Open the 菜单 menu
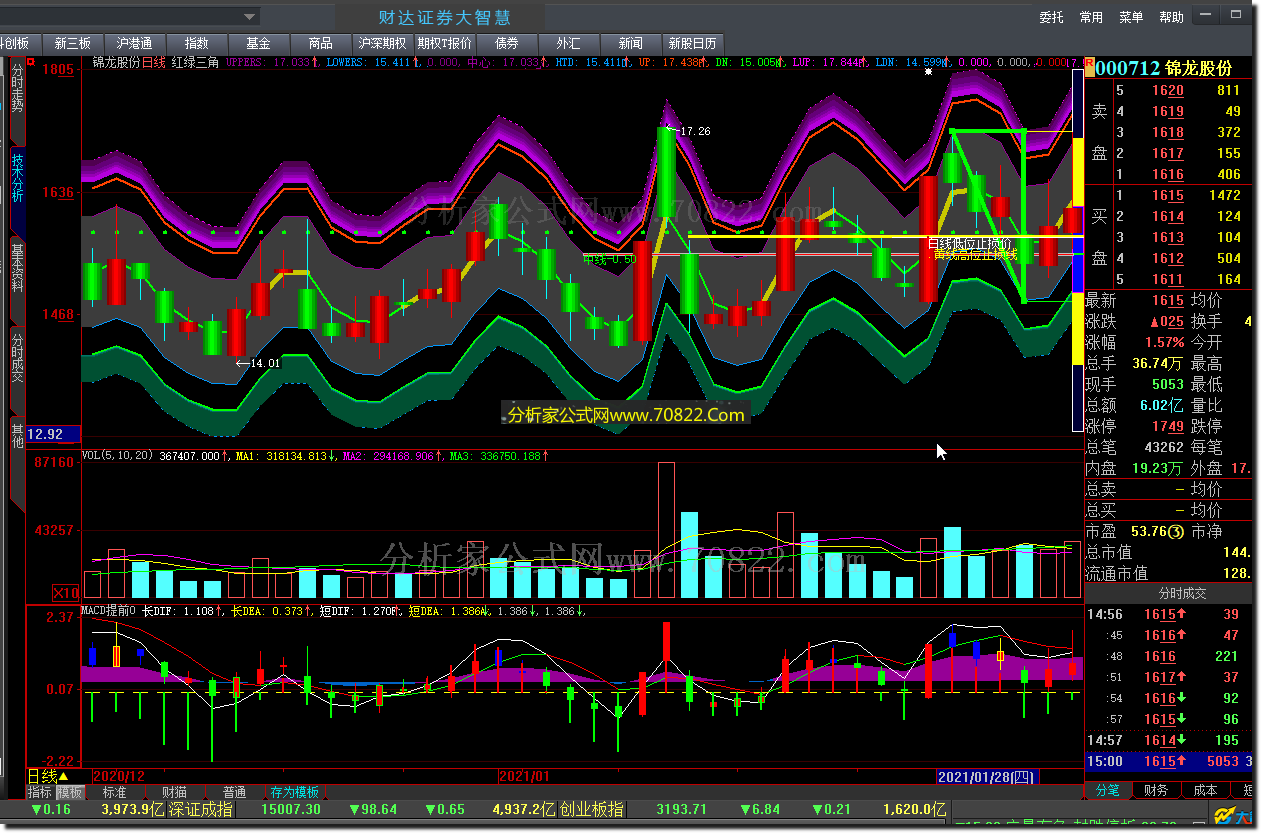1262x833 pixels. (1131, 17)
